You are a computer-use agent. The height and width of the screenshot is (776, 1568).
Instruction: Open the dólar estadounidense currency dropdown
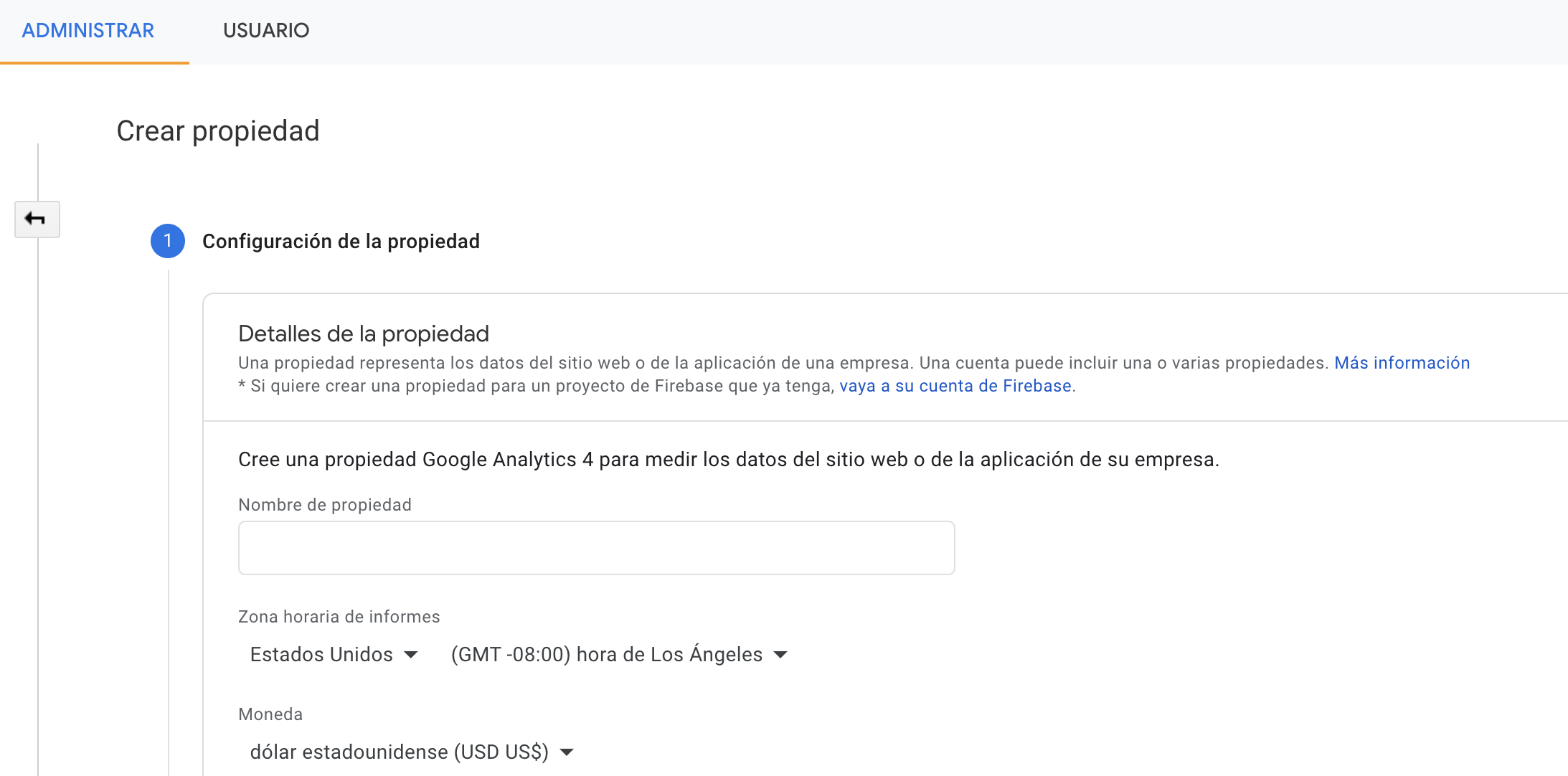click(412, 752)
